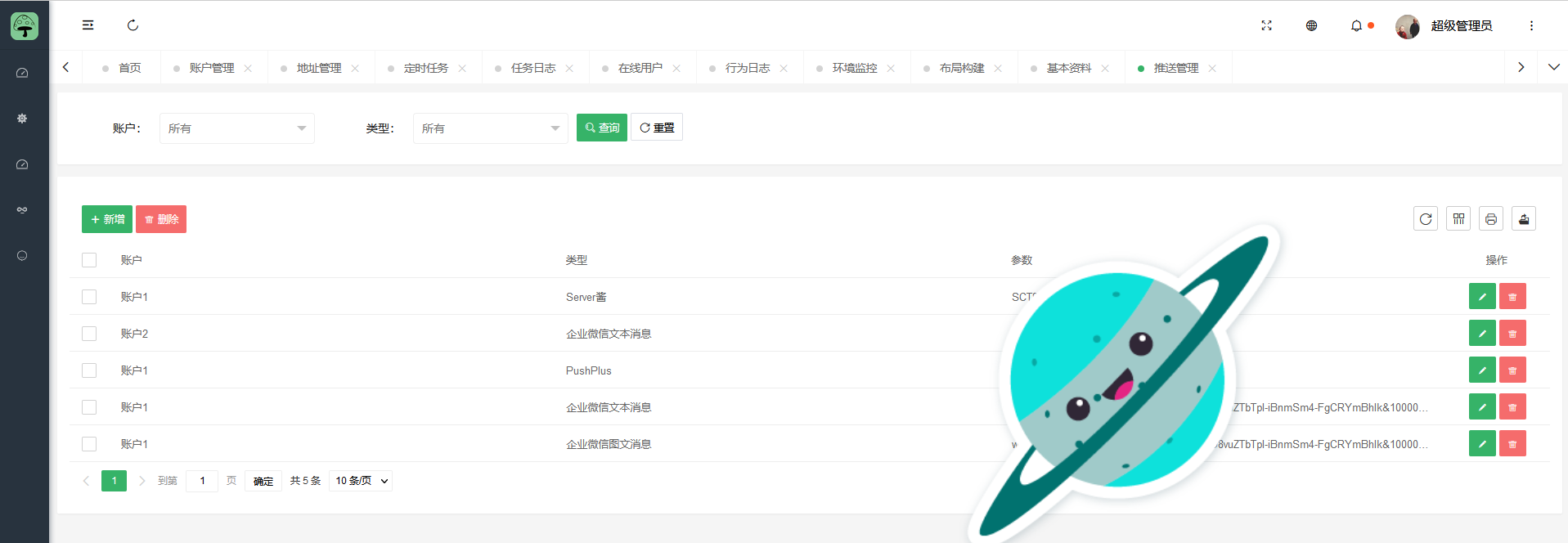This screenshot has width=1568, height=543.
Task: Edit the 账户2 row
Action: (1482, 333)
